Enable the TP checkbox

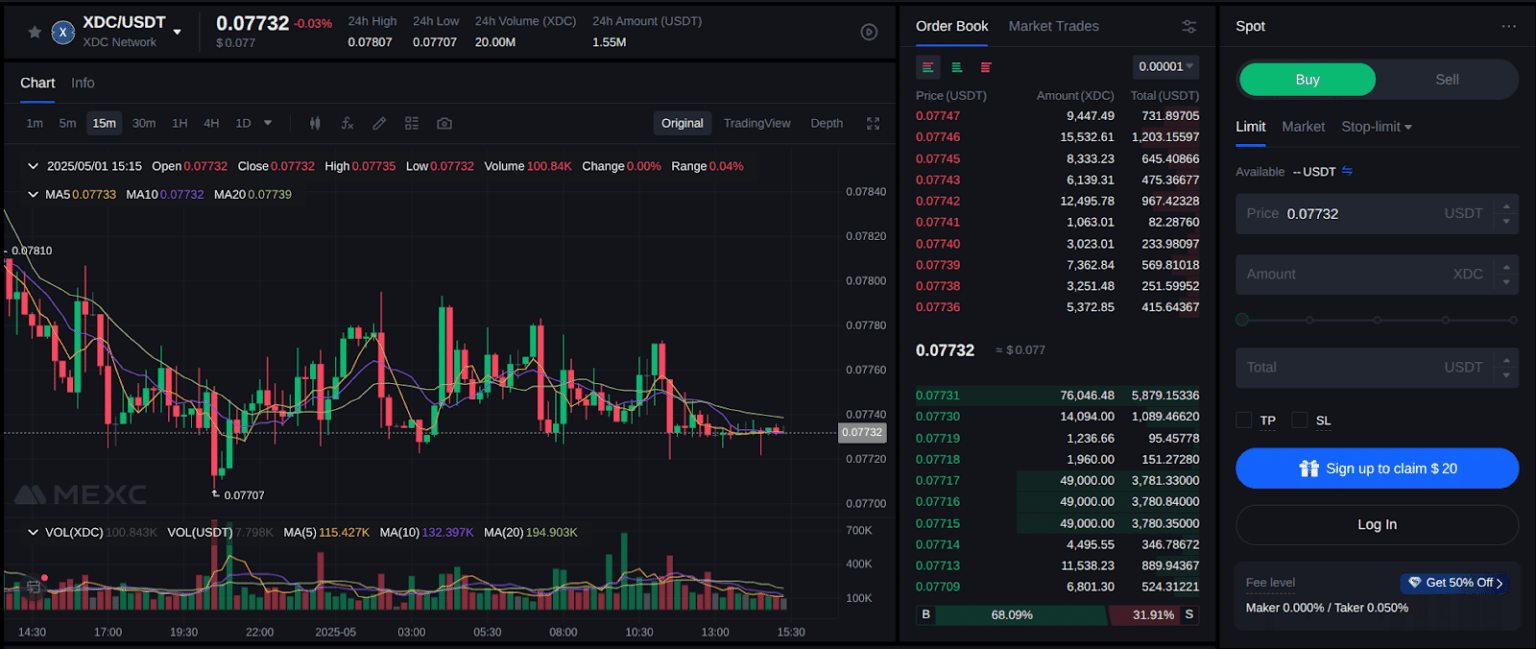1243,420
